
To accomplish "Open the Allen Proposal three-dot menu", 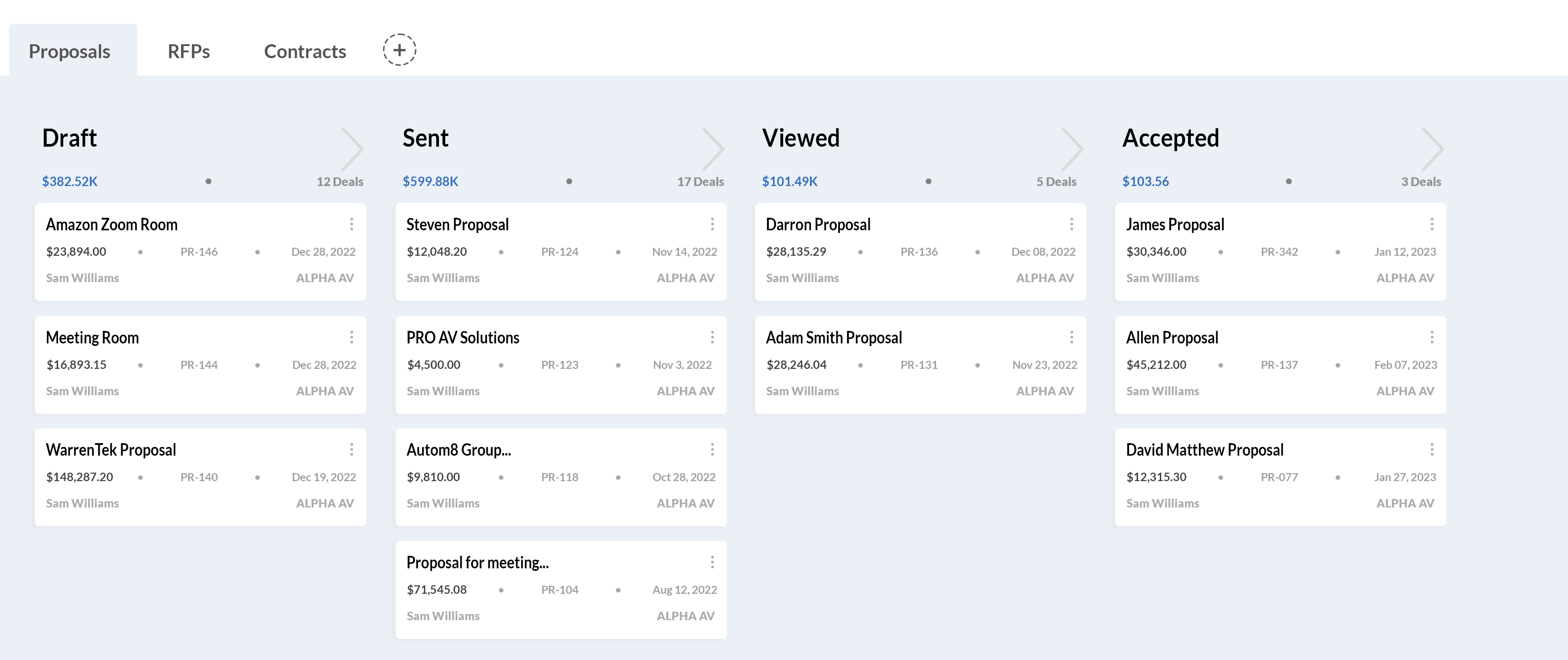I will (x=1431, y=337).
